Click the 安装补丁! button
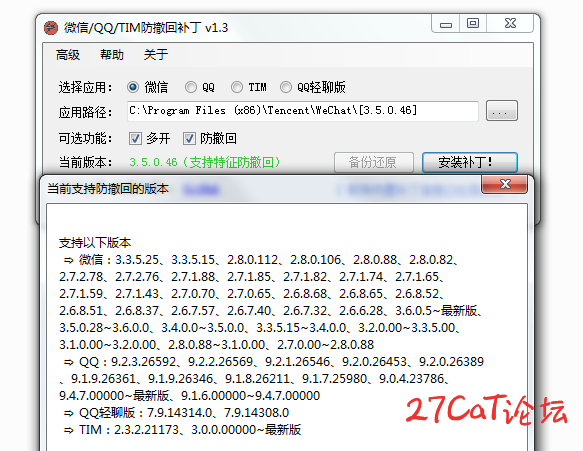583x451 pixels. pos(470,162)
